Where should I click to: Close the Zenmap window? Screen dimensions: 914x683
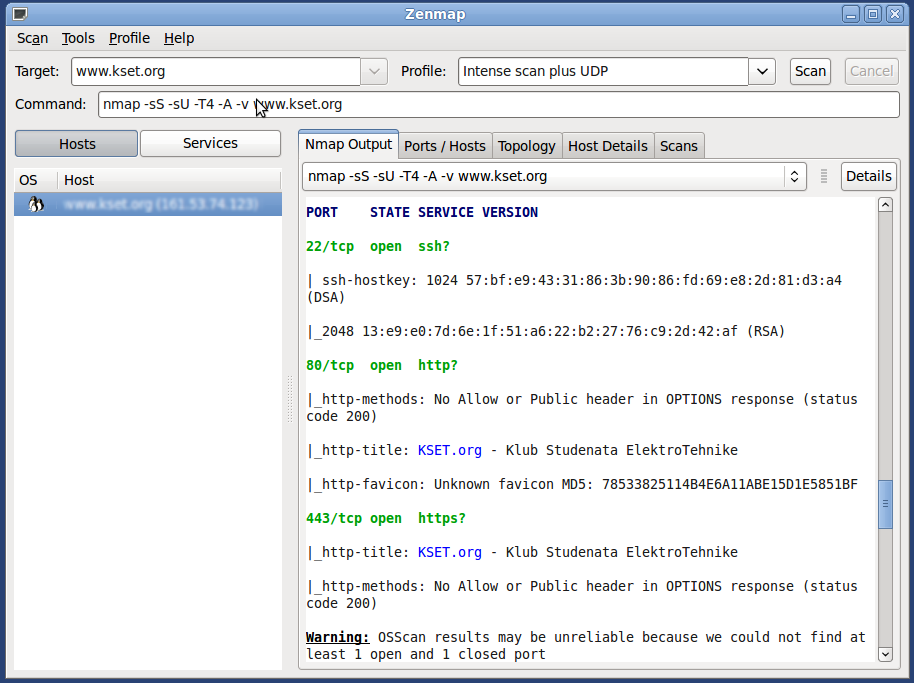[x=895, y=14]
